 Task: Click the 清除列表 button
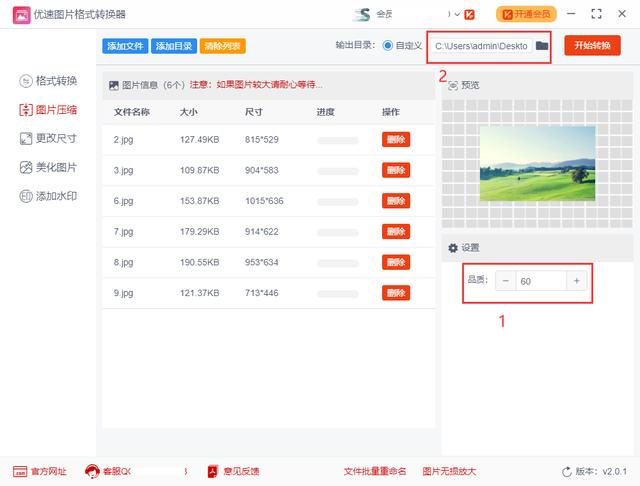(222, 46)
